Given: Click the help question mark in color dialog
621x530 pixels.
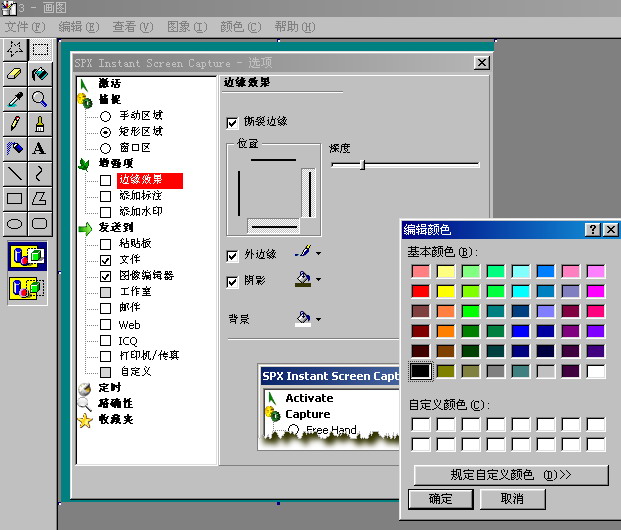Looking at the screenshot, I should 592,230.
